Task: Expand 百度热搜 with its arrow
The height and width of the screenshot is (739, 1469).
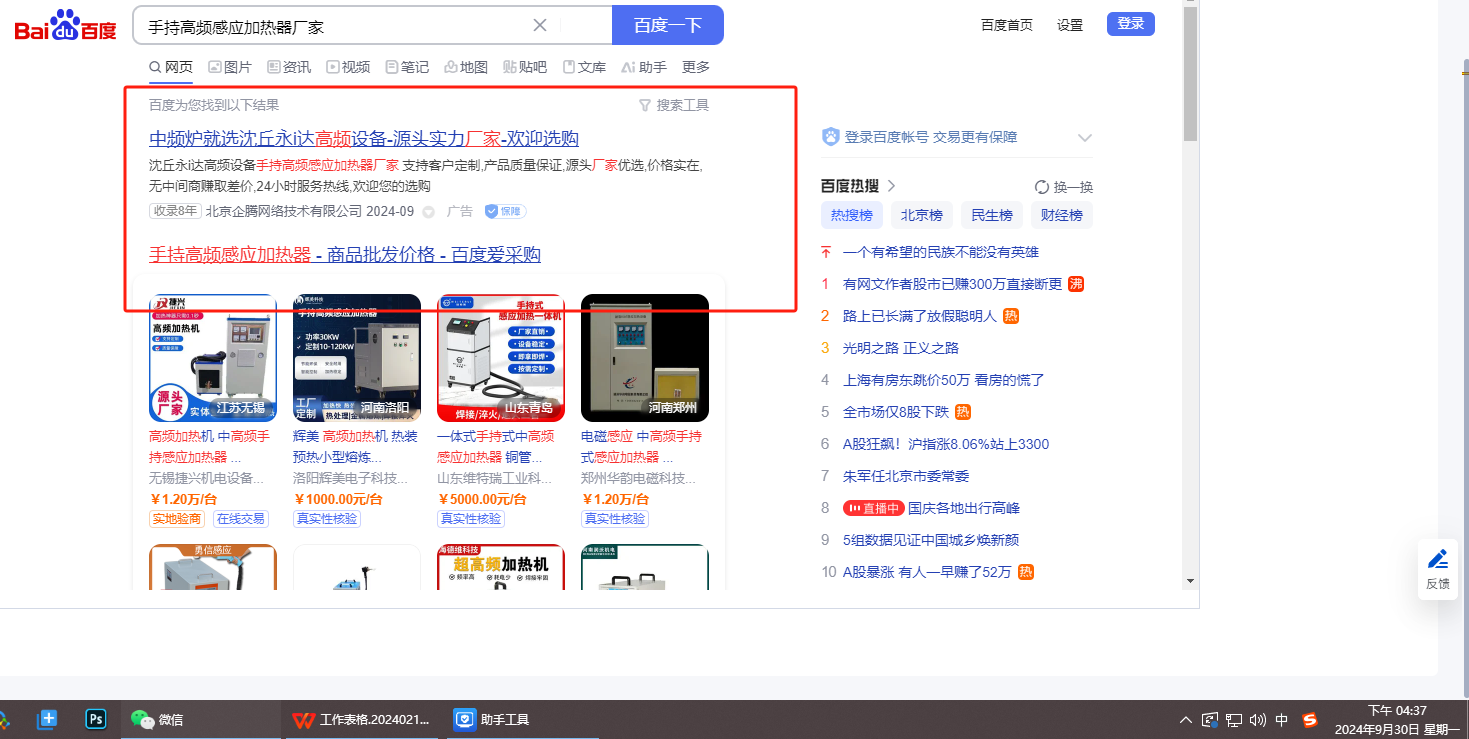Action: click(x=891, y=186)
